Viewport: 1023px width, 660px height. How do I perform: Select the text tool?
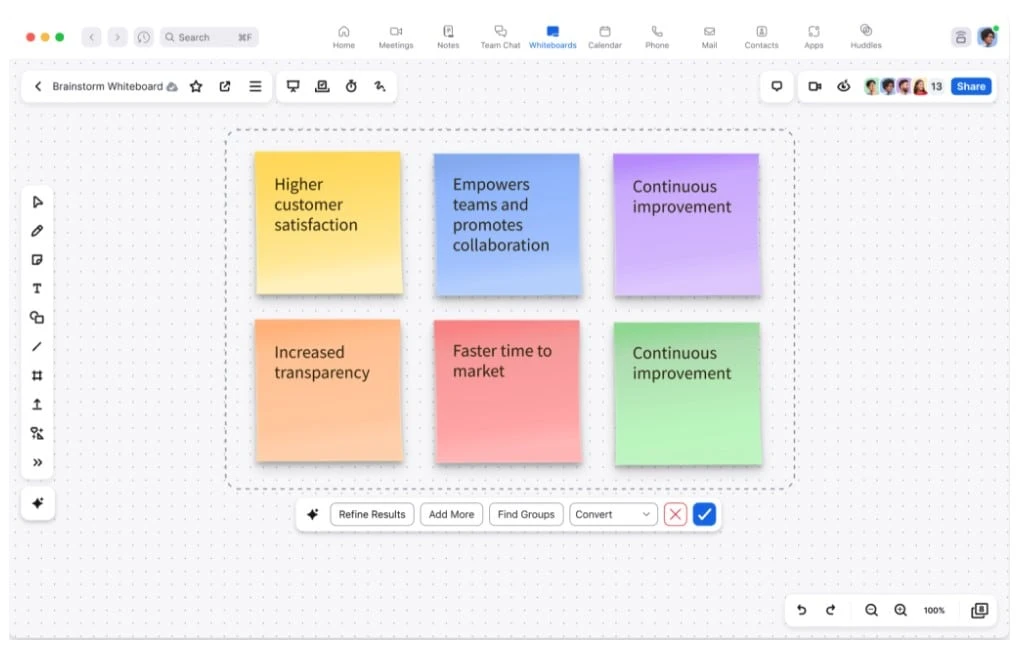(x=37, y=288)
